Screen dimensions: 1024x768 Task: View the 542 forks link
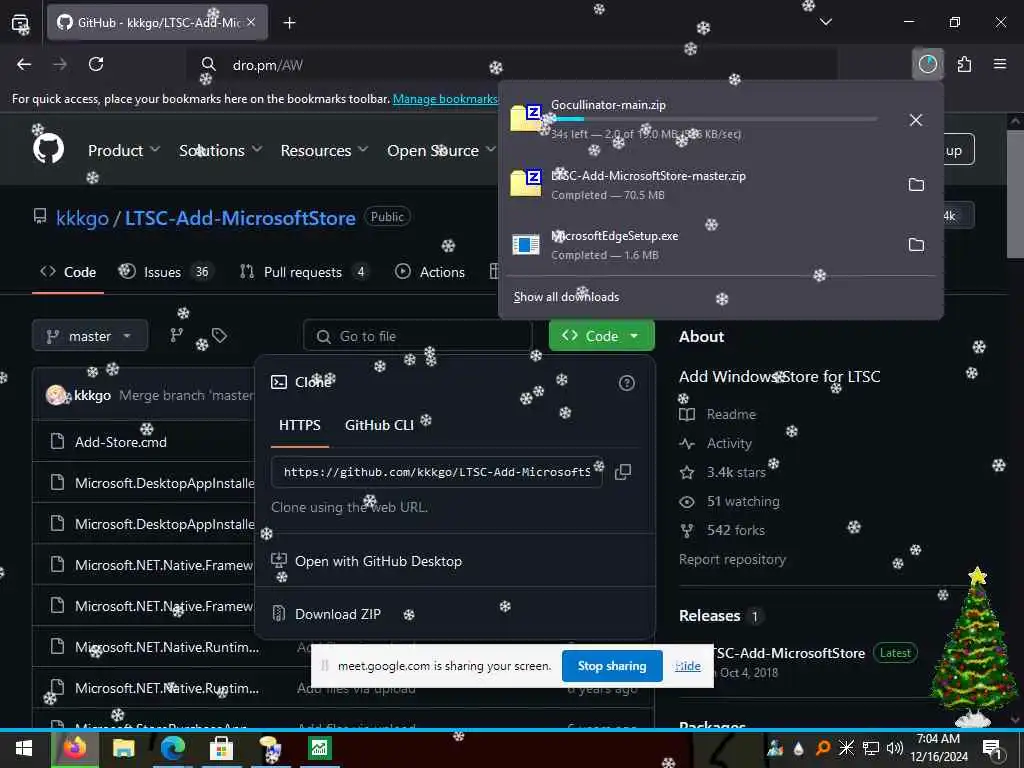[x=735, y=530]
